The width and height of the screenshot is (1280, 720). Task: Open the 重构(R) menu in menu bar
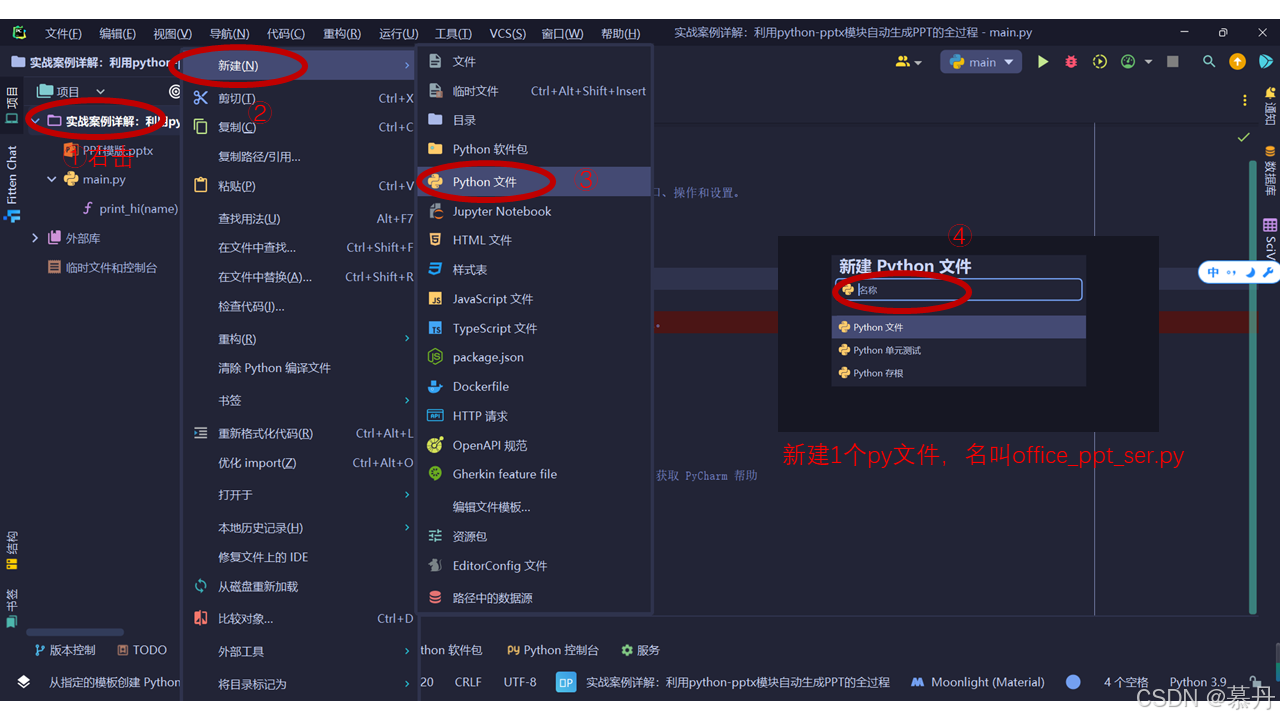point(342,34)
